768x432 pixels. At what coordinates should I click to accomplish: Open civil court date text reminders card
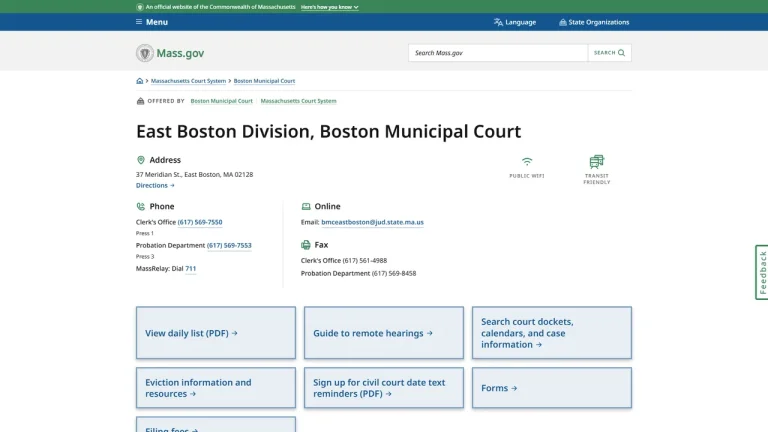point(384,388)
